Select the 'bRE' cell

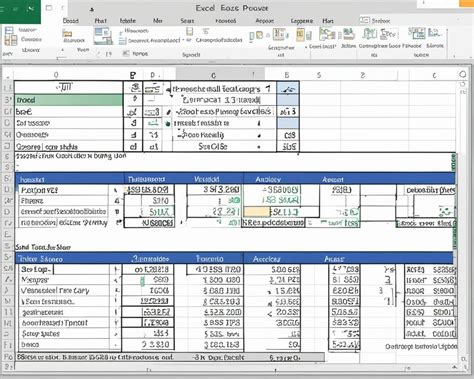coord(69,112)
